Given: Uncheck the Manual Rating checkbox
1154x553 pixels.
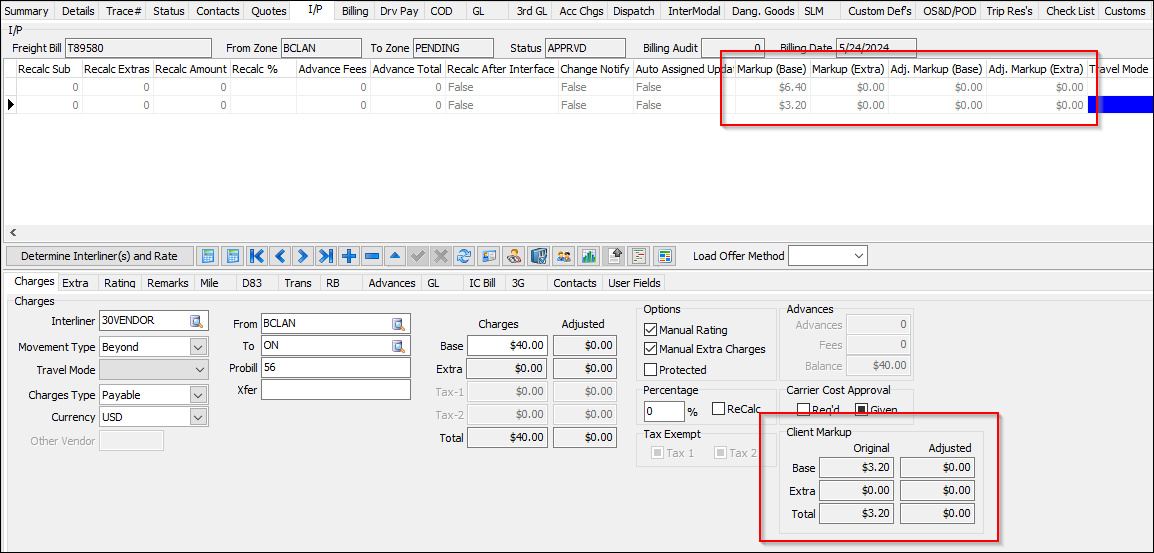Looking at the screenshot, I should tap(651, 330).
